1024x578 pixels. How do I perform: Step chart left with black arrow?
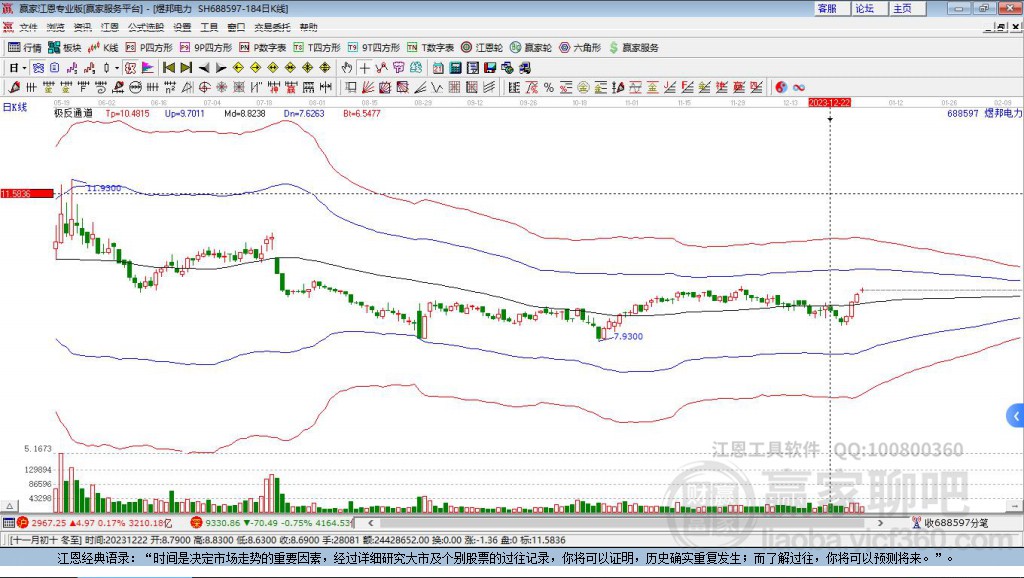[x=203, y=68]
